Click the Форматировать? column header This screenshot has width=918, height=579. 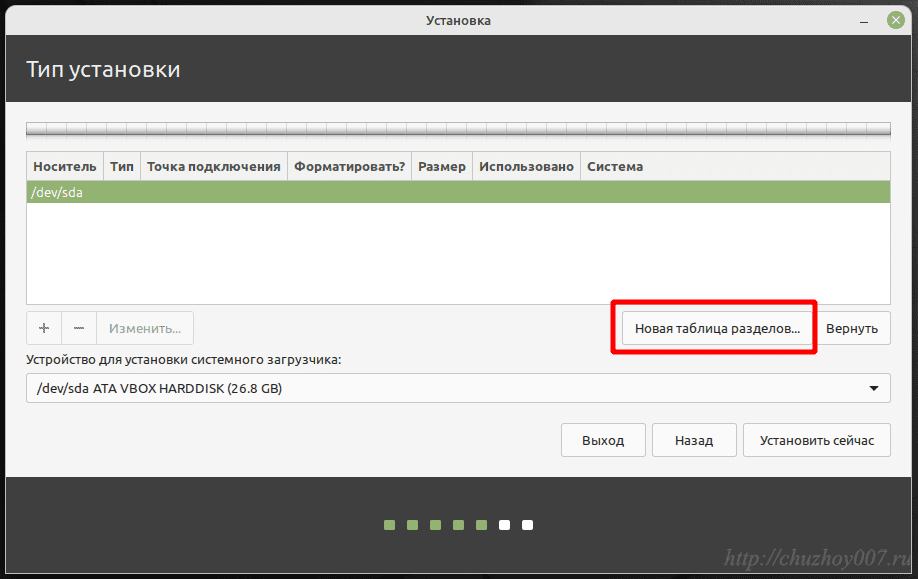click(x=349, y=166)
